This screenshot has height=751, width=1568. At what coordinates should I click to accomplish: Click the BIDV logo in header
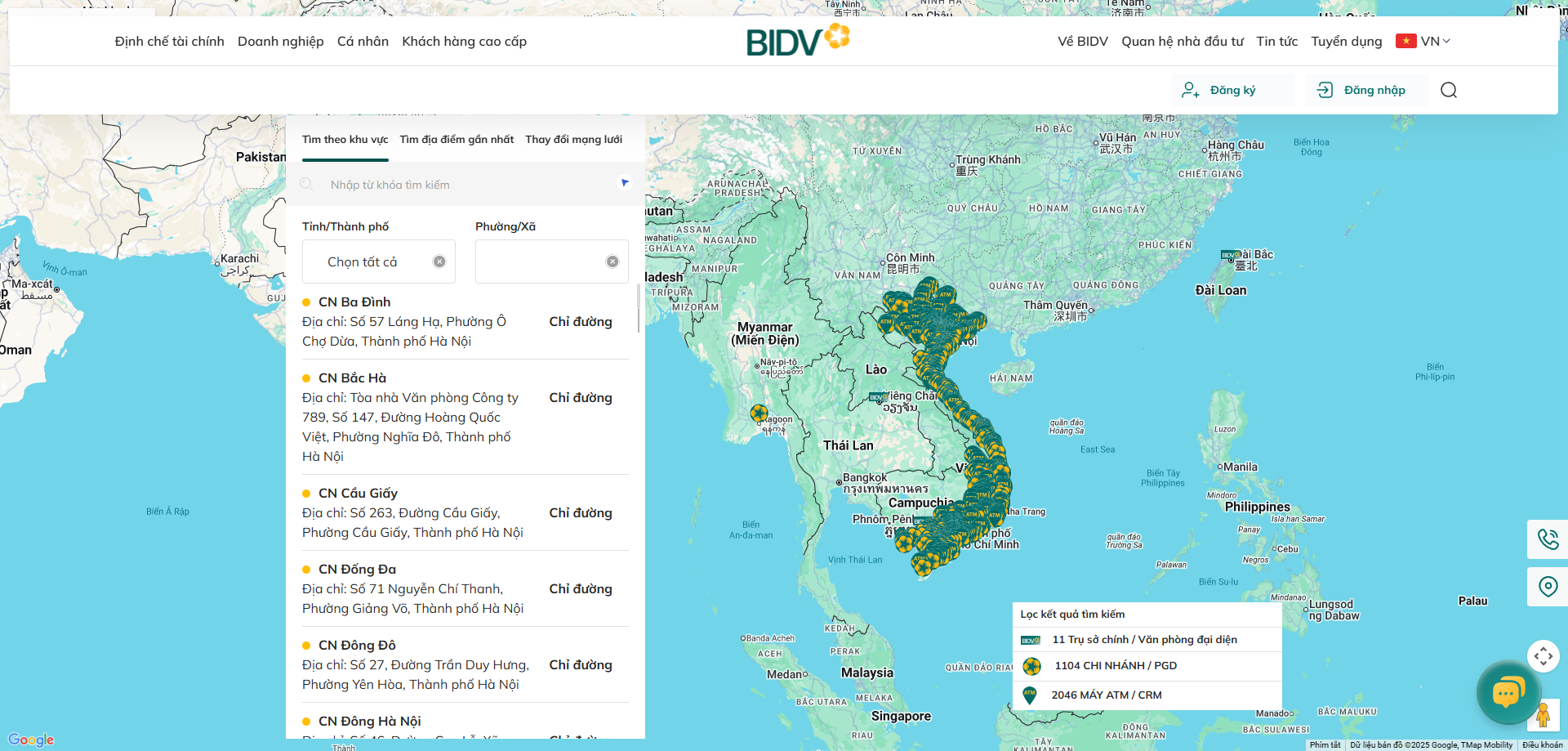(796, 39)
